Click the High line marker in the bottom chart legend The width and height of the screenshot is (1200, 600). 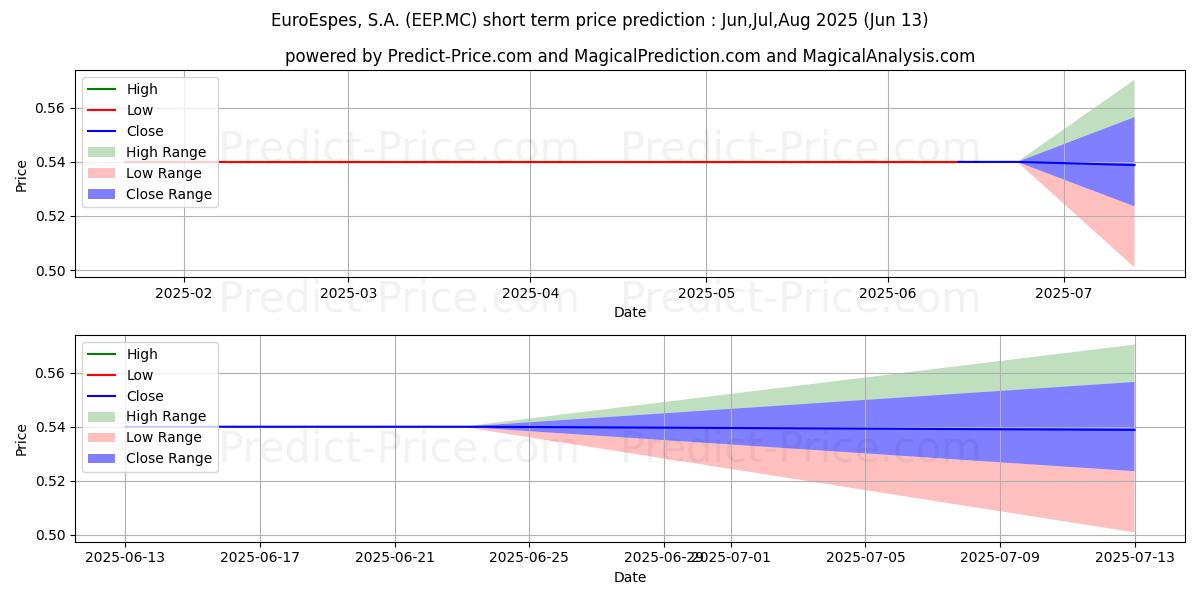[102, 354]
